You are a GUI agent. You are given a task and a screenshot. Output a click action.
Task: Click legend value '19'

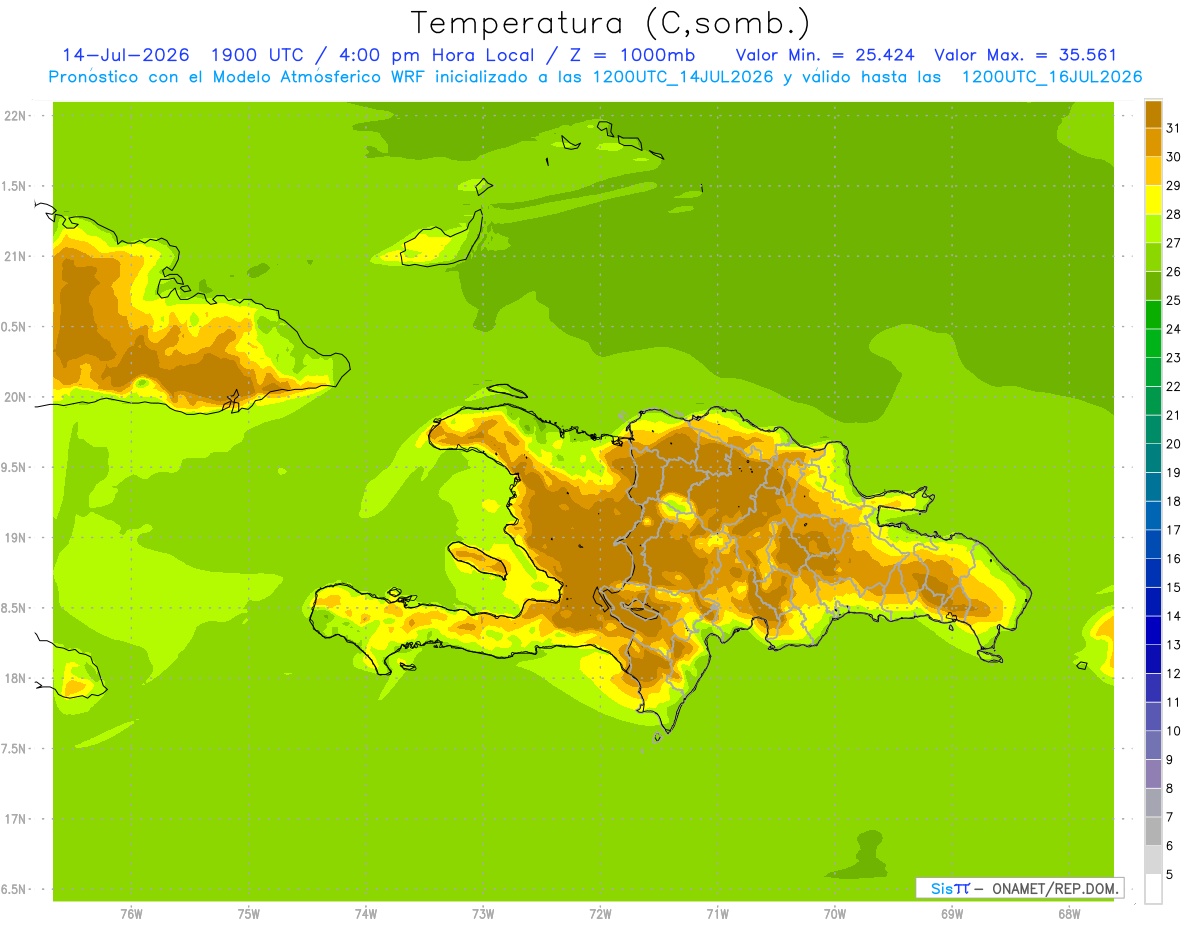[x=1173, y=473]
